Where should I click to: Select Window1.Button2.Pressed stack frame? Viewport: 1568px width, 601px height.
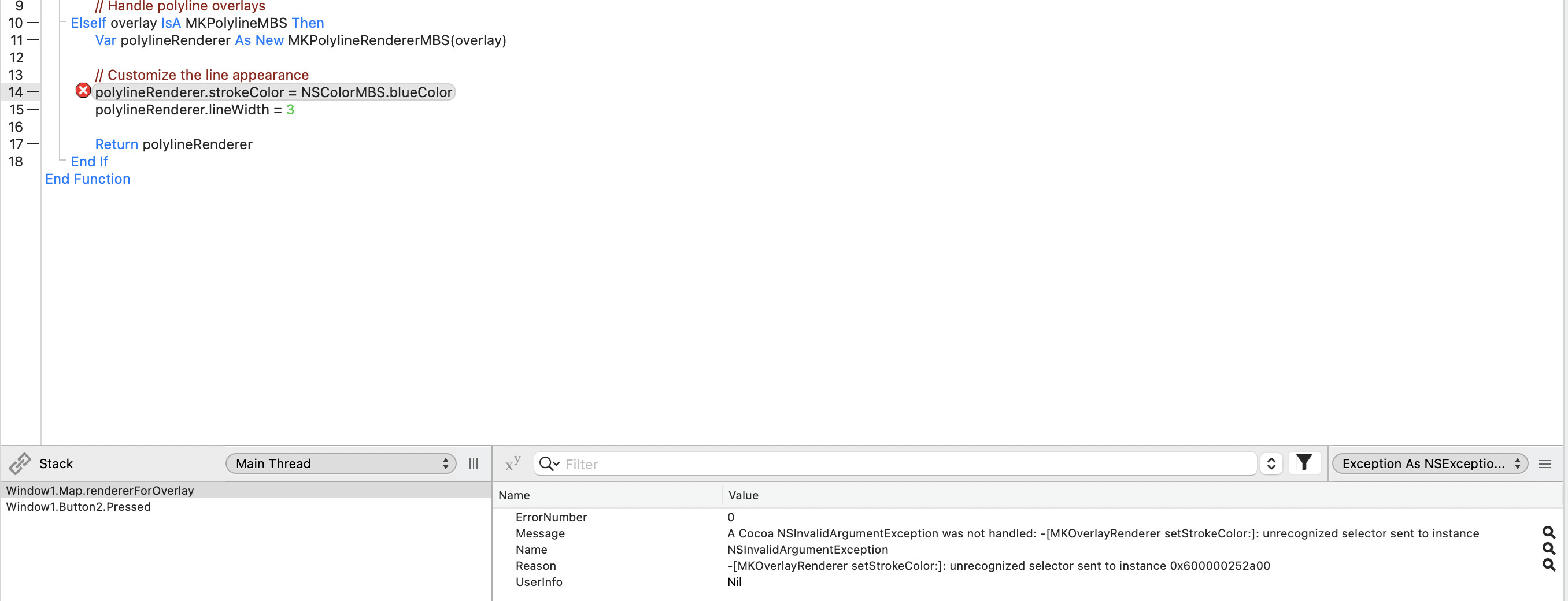79,507
